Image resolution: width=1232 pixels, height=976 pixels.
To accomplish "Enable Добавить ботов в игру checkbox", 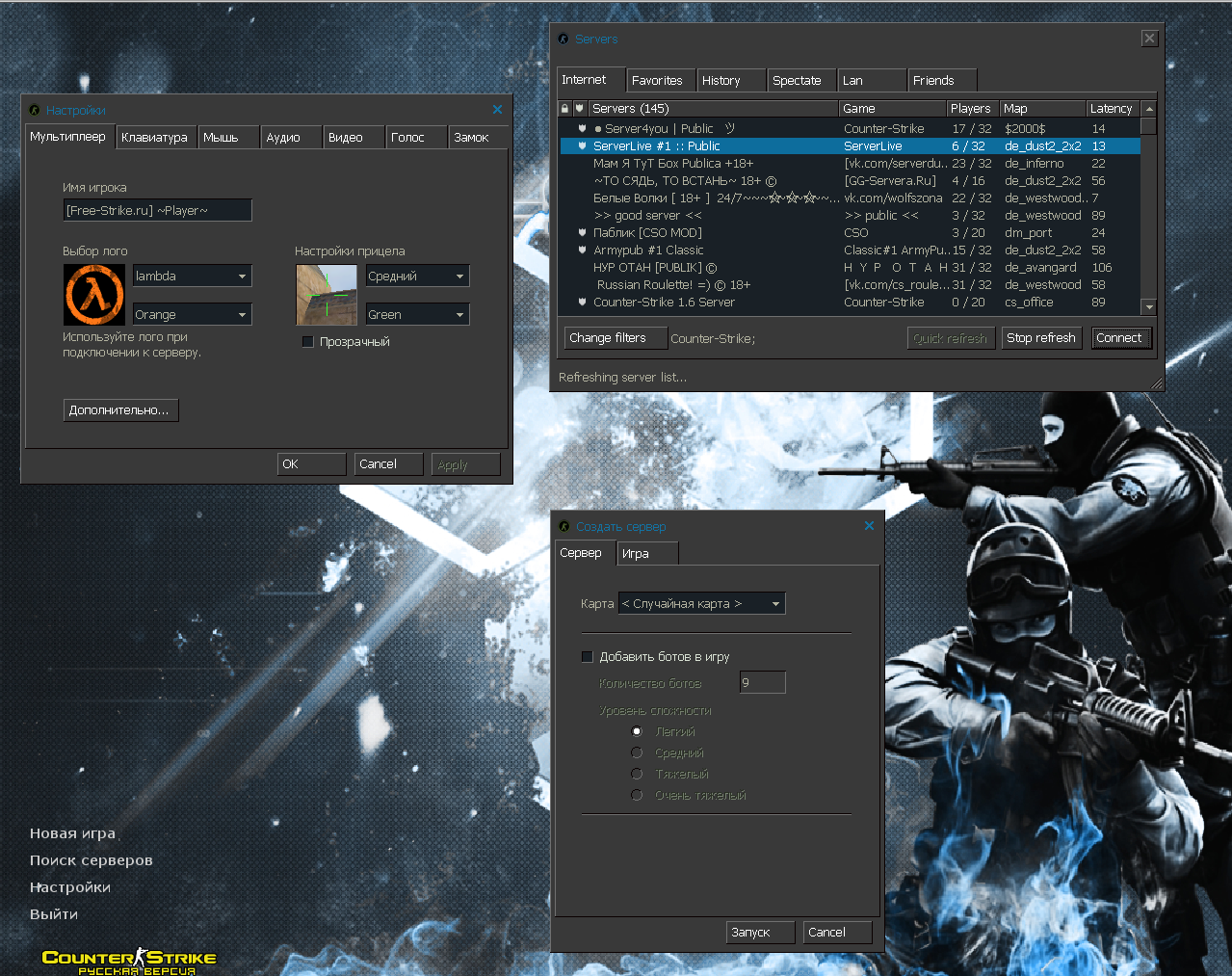I will 588,656.
